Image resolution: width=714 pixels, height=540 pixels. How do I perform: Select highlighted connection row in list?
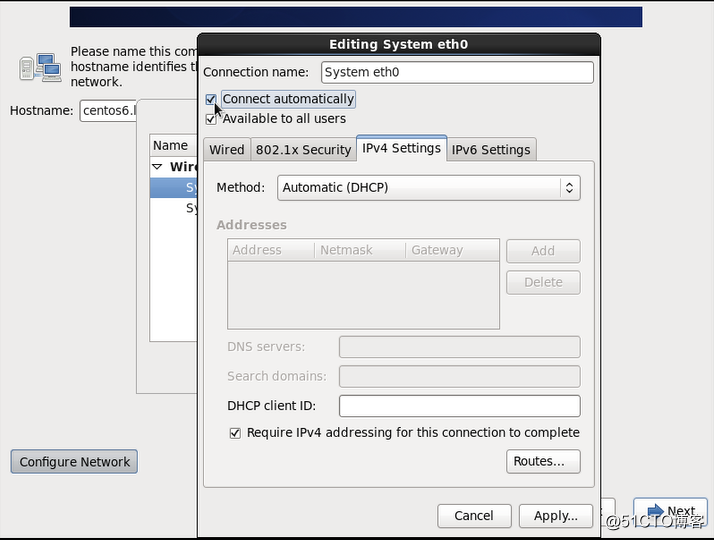click(173, 188)
